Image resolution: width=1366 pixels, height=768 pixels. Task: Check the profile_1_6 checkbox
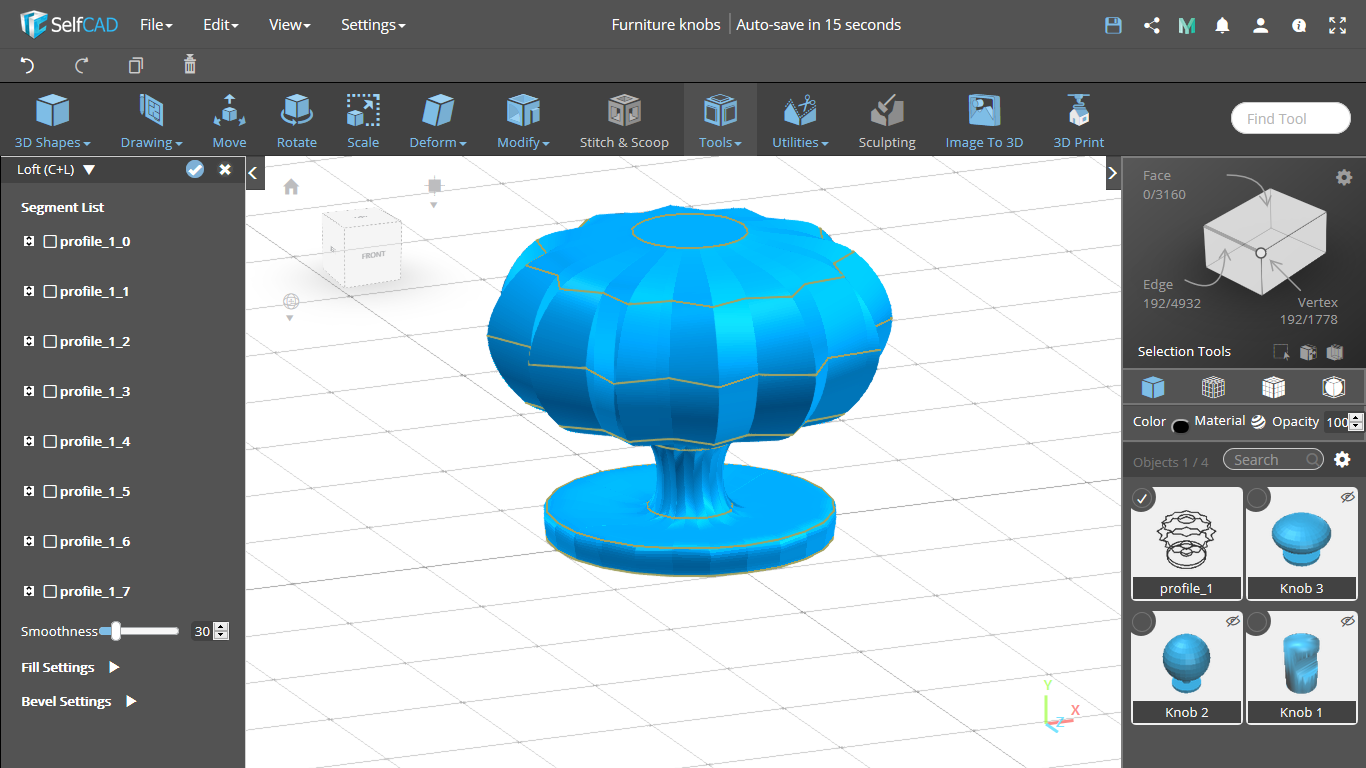[x=50, y=541]
